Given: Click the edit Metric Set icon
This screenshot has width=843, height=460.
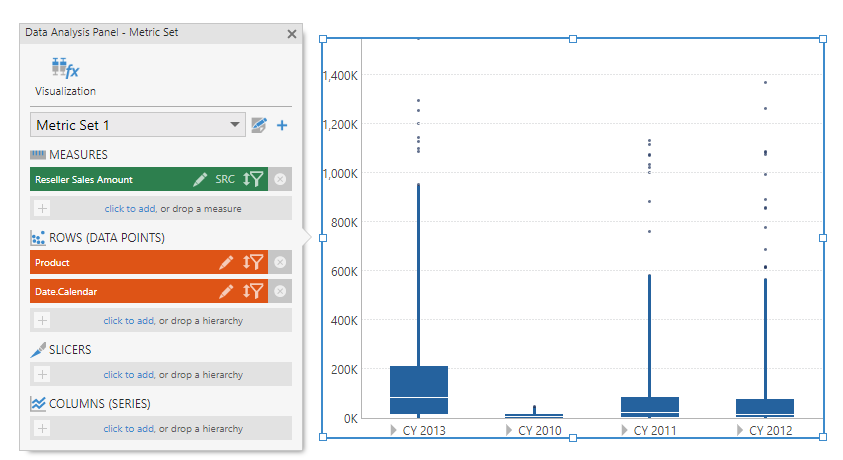Looking at the screenshot, I should pyautogui.click(x=259, y=125).
